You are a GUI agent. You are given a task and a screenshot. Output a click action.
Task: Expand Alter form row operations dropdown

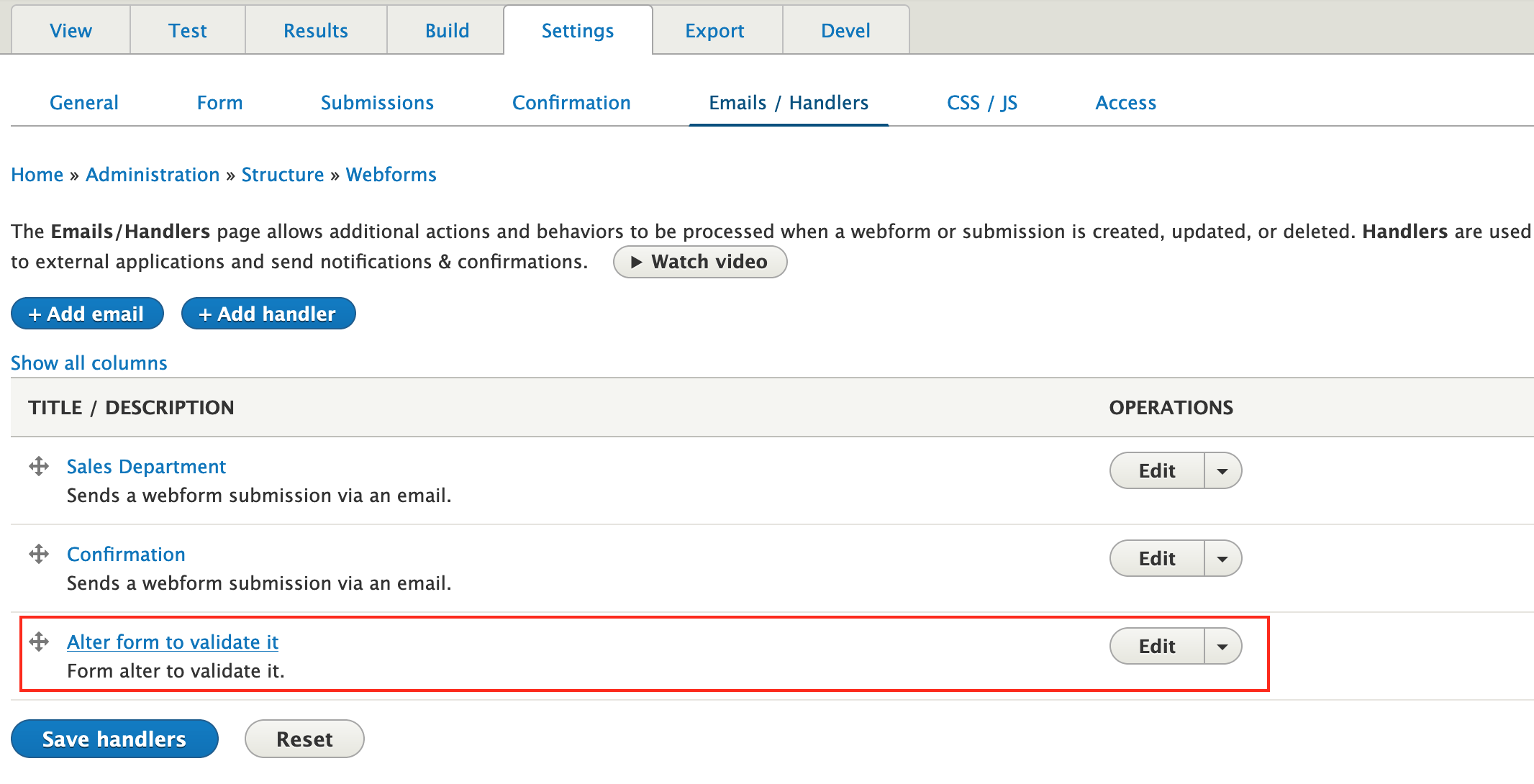(x=1222, y=647)
